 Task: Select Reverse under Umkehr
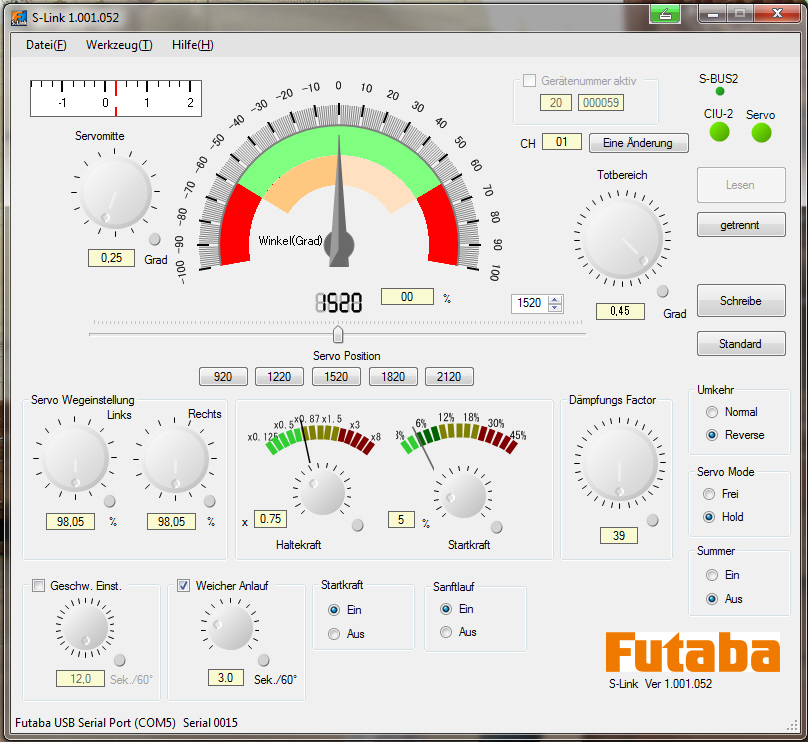[x=712, y=435]
